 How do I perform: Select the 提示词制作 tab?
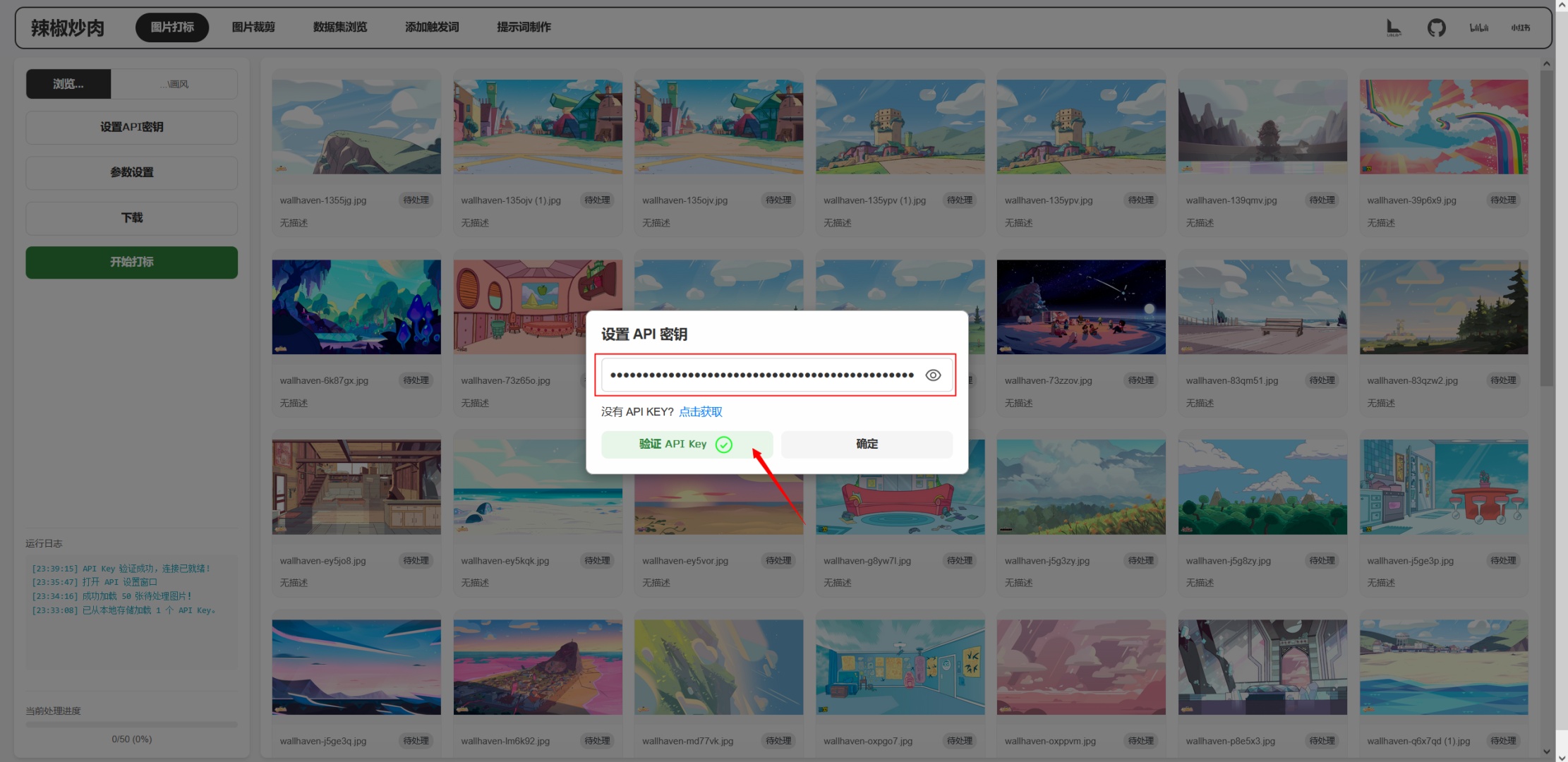[524, 28]
